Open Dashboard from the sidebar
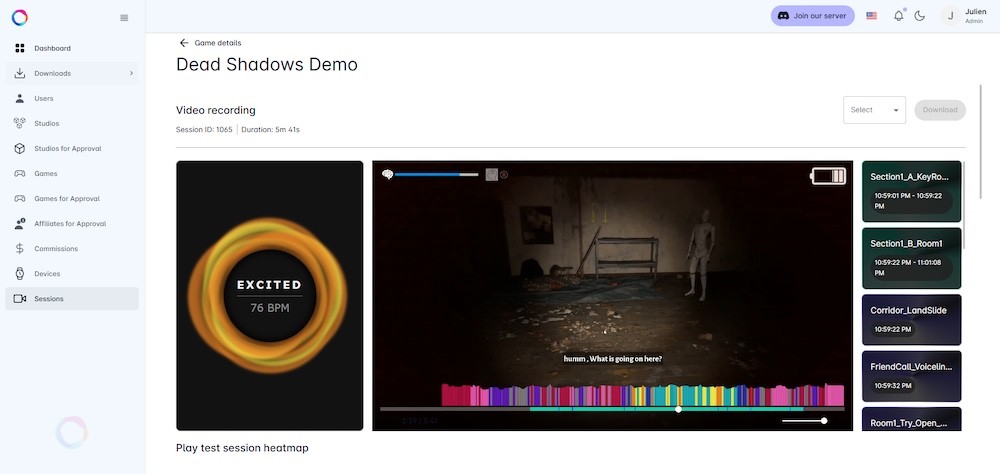1000x474 pixels. coord(72,48)
